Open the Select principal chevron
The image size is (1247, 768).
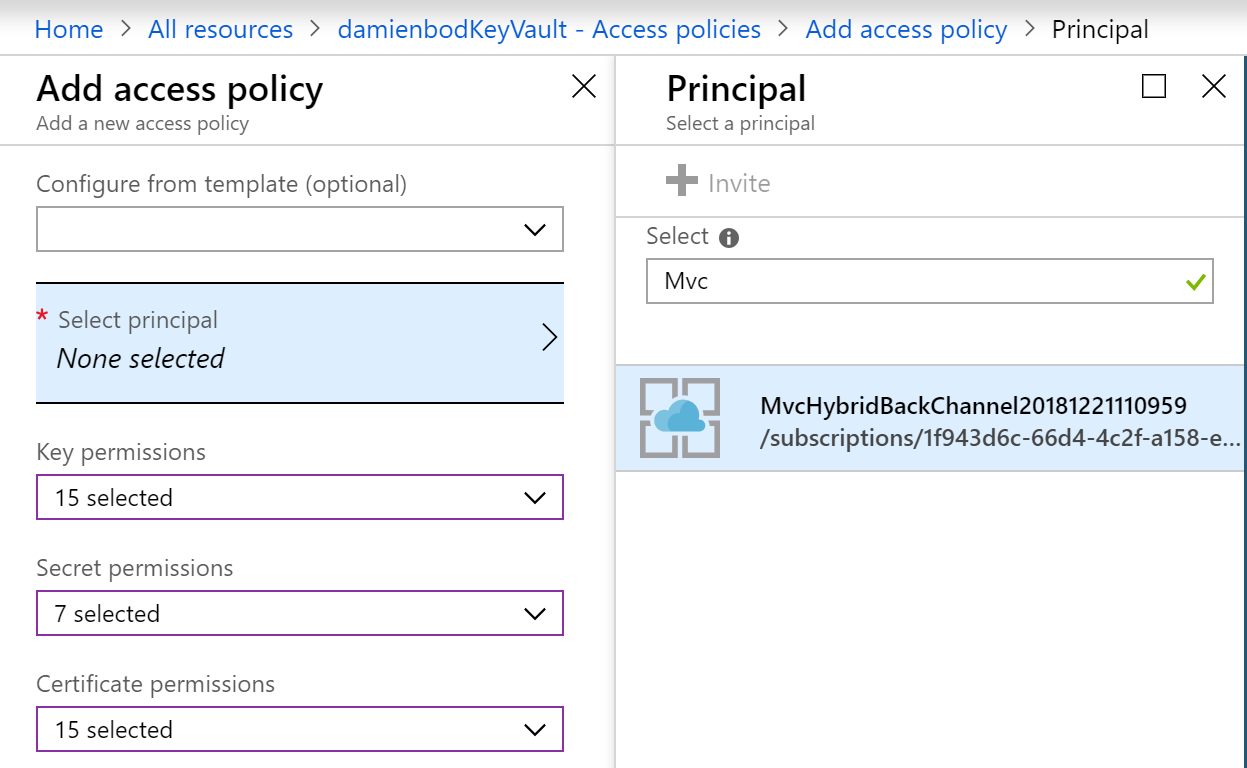coord(549,338)
